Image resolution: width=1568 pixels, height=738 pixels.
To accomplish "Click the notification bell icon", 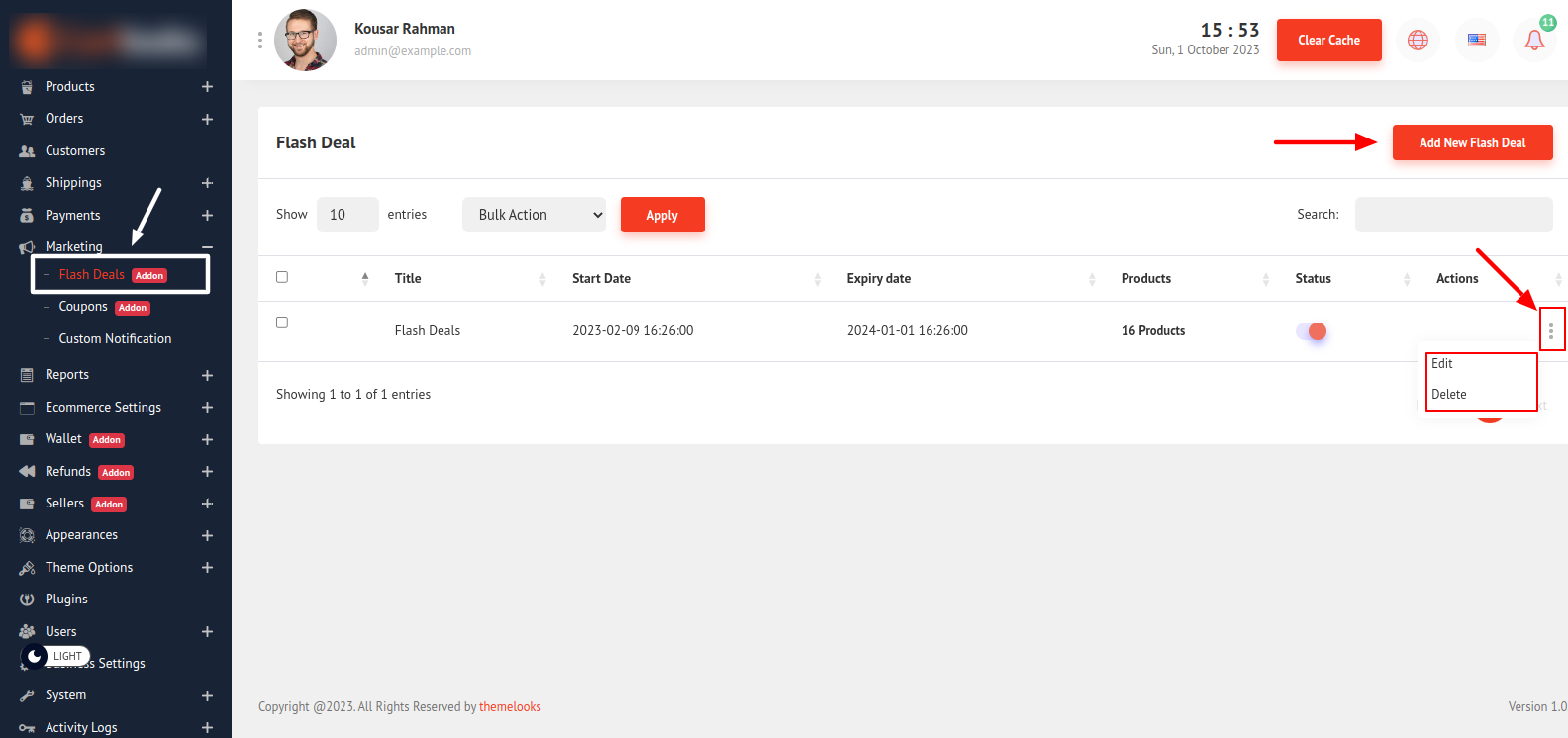I will click(1534, 41).
